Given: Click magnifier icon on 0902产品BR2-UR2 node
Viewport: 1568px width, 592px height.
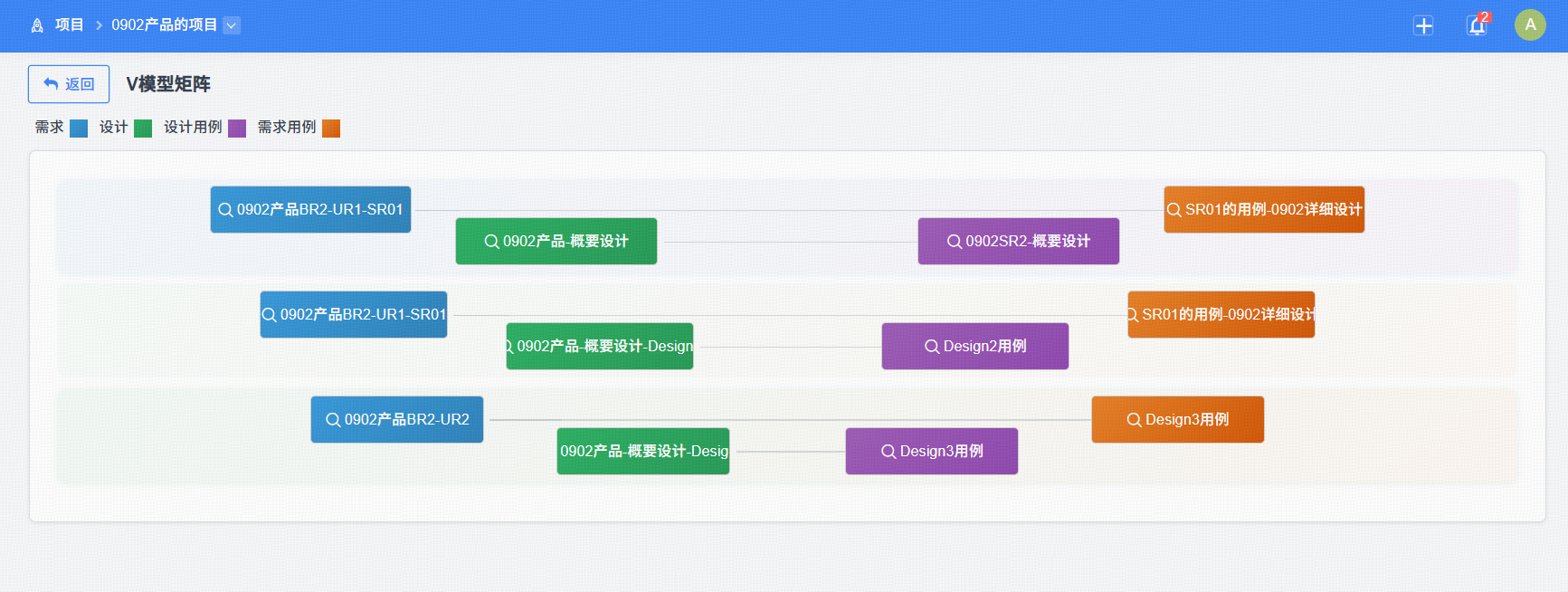Looking at the screenshot, I should tap(333, 420).
